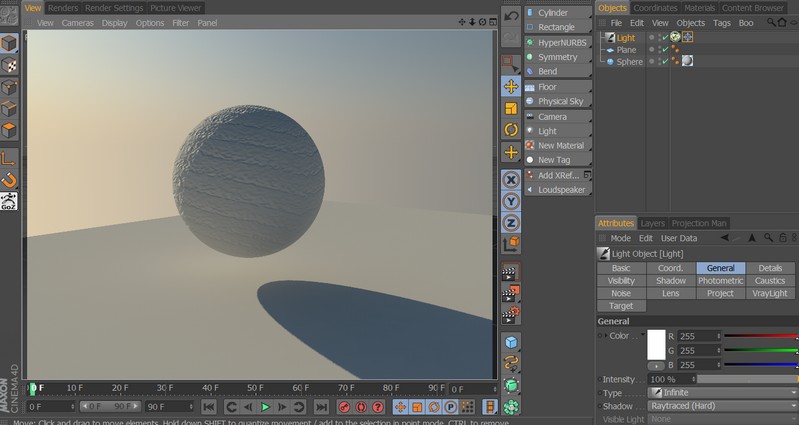
Task: Click the Undo arrow icon
Action: [x=511, y=16]
